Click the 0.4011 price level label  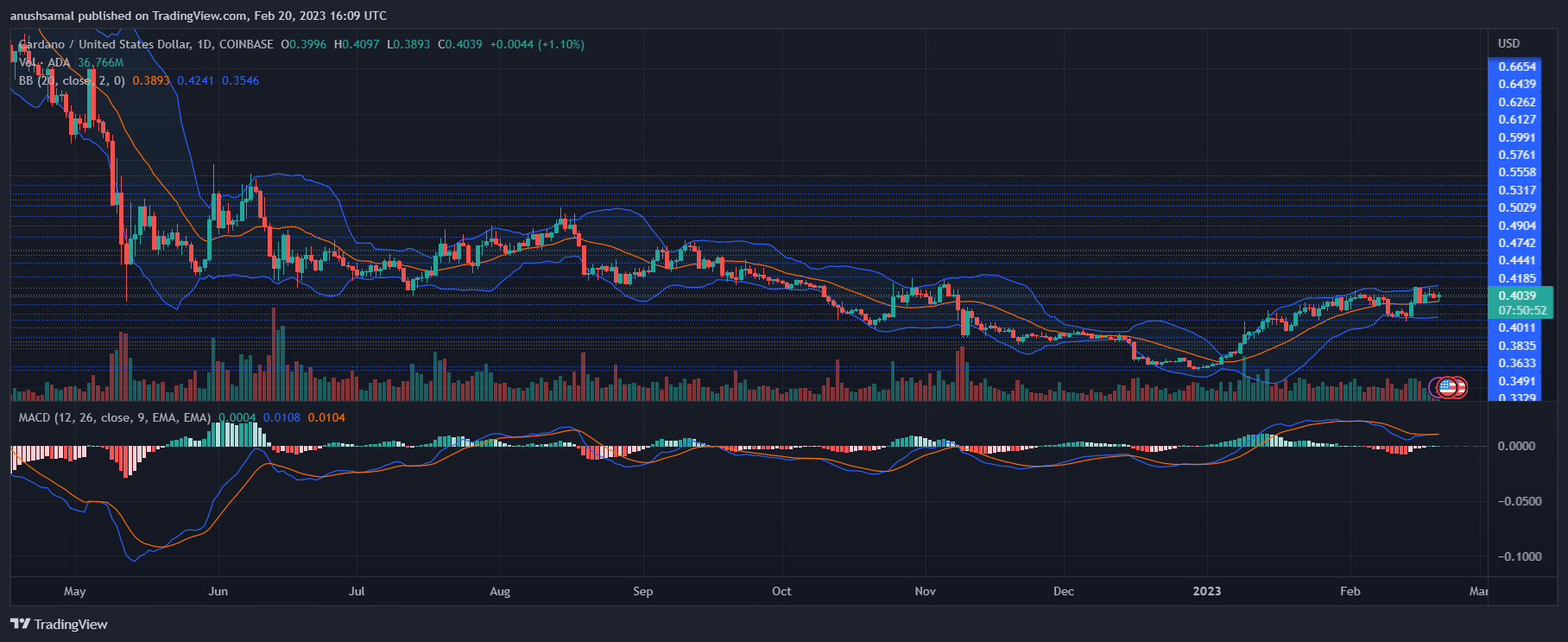[x=1517, y=327]
